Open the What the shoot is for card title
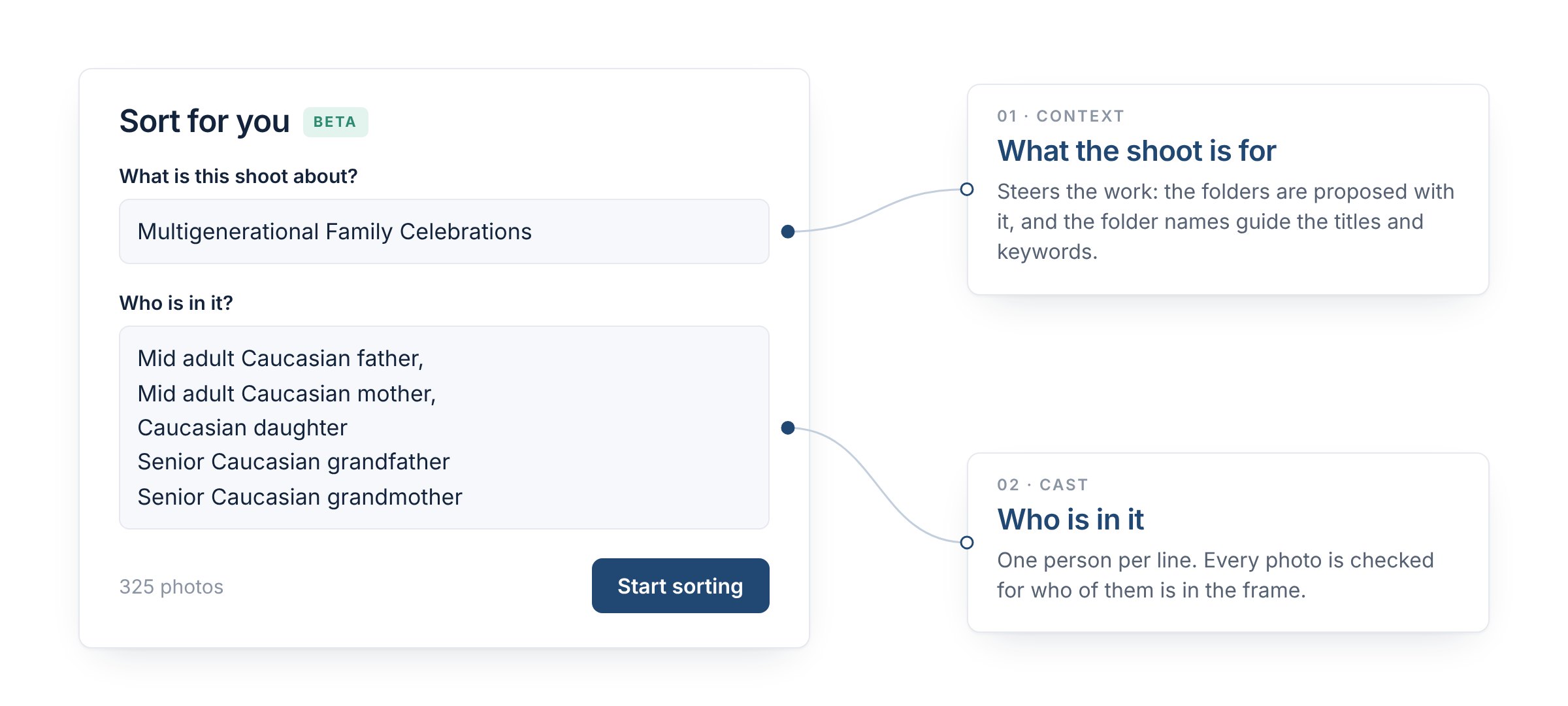 click(1136, 151)
